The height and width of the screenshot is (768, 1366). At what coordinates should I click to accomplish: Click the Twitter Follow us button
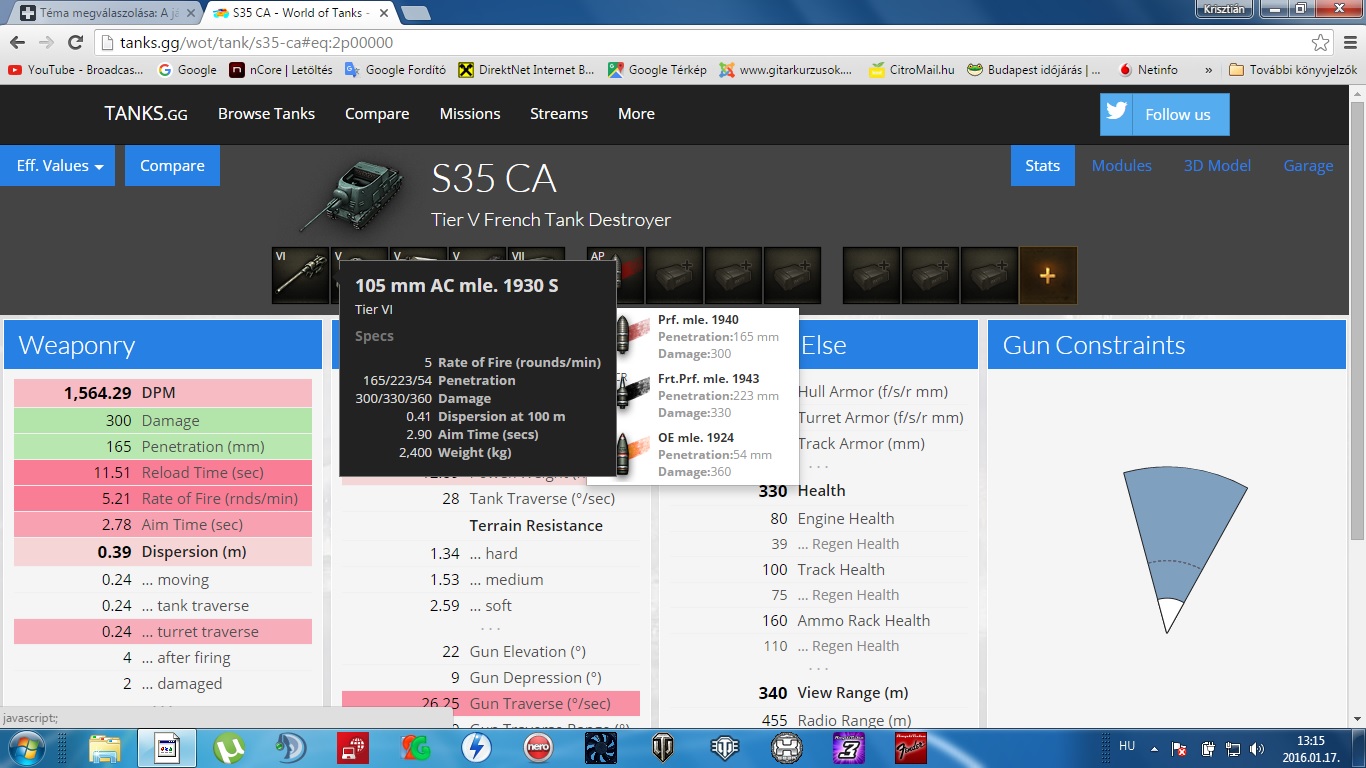click(x=1165, y=114)
